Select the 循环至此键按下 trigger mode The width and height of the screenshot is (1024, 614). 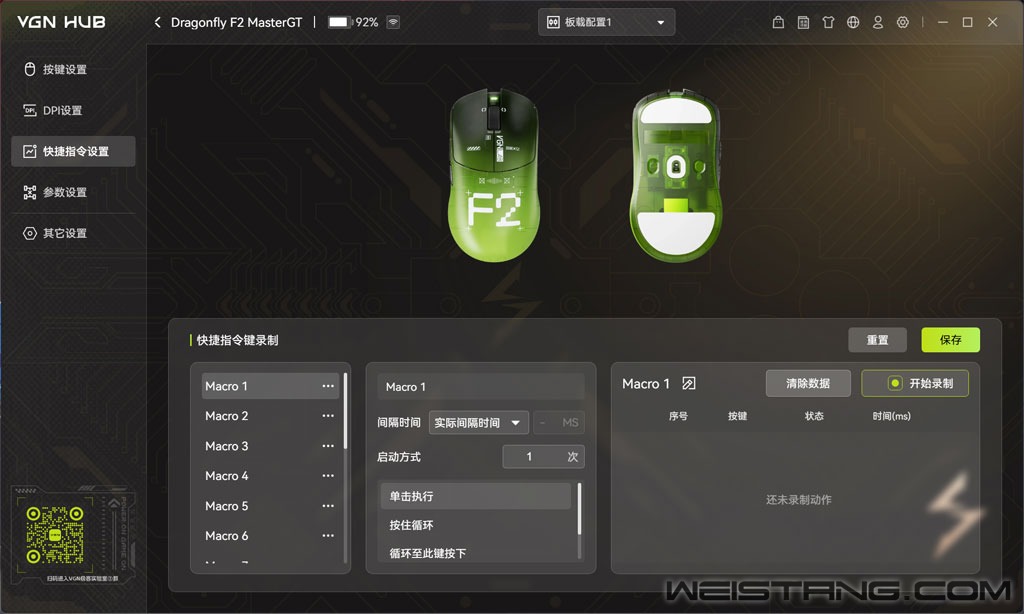[x=475, y=553]
